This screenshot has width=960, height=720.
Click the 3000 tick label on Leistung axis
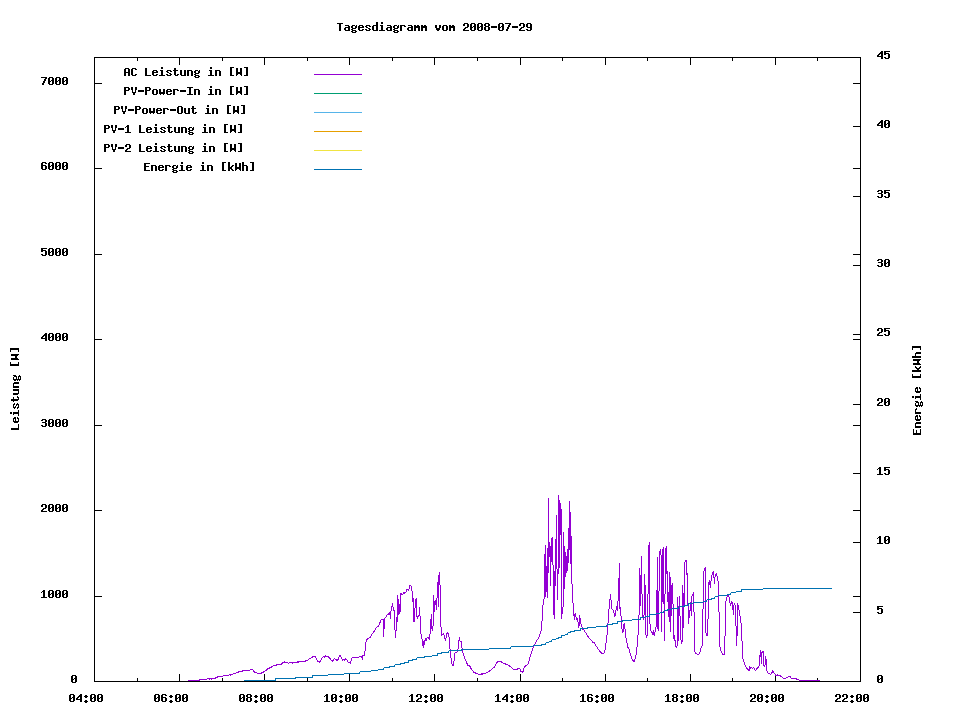point(54,424)
